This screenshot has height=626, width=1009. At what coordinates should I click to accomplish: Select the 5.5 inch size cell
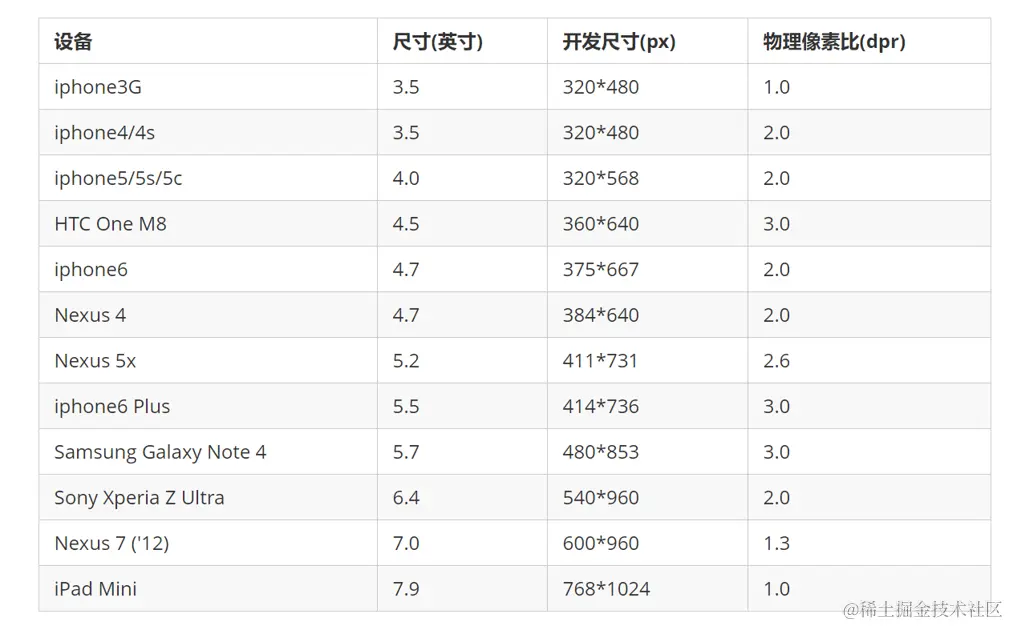tap(462, 407)
